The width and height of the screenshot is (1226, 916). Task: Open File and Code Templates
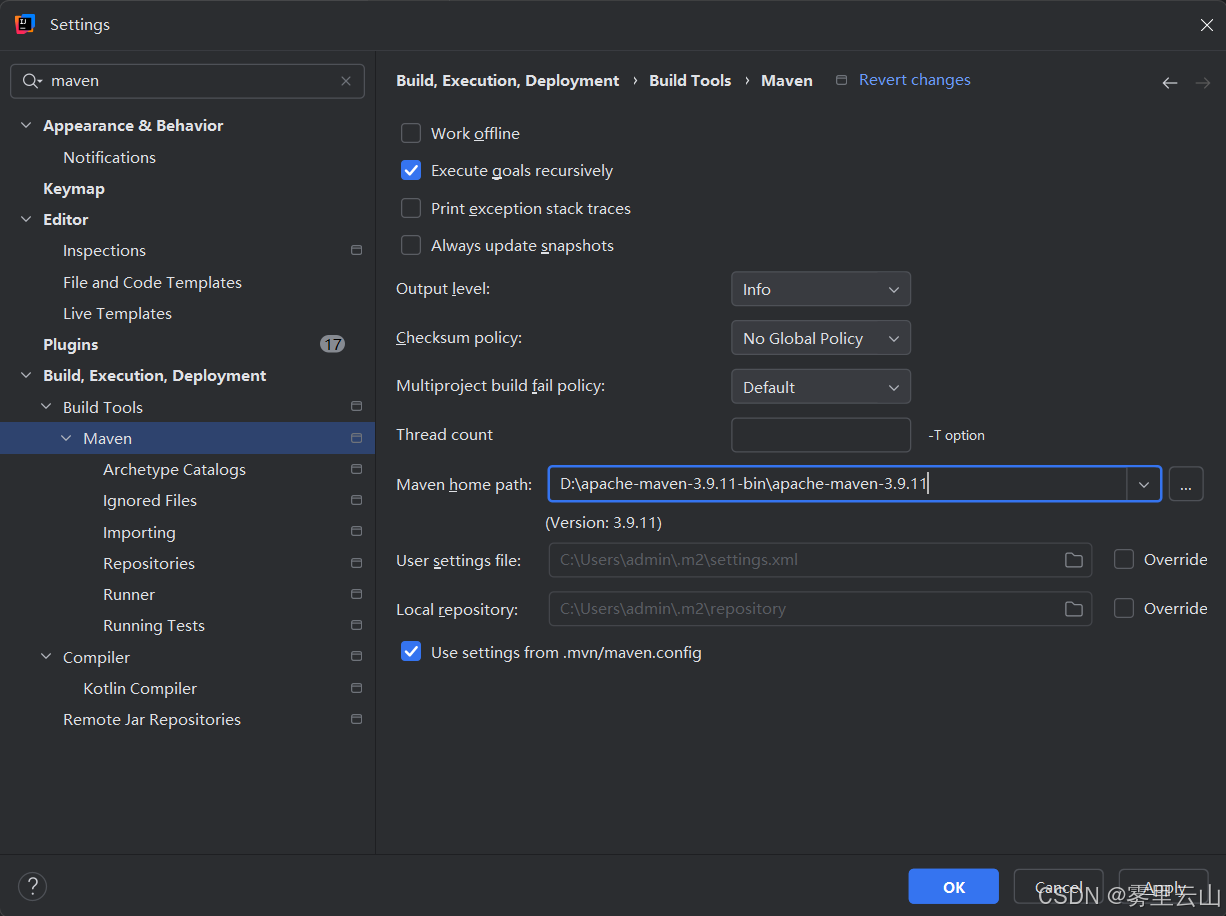152,282
